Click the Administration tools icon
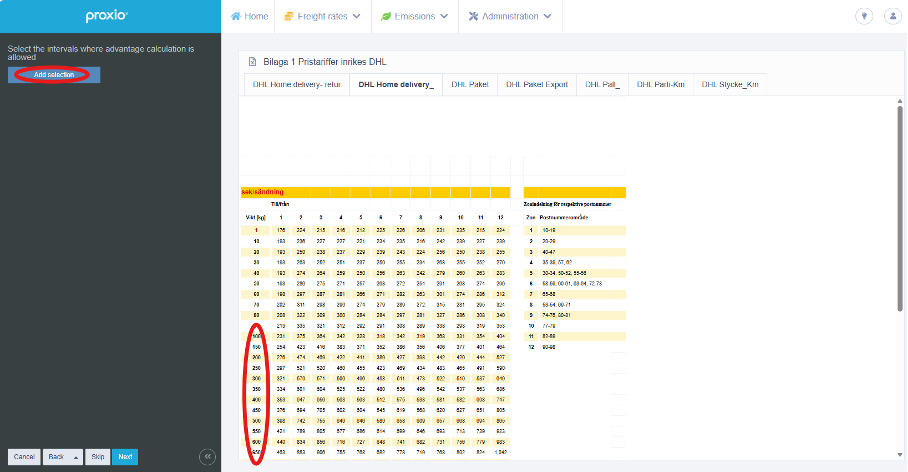Viewport: 908px width, 472px height. (x=473, y=16)
